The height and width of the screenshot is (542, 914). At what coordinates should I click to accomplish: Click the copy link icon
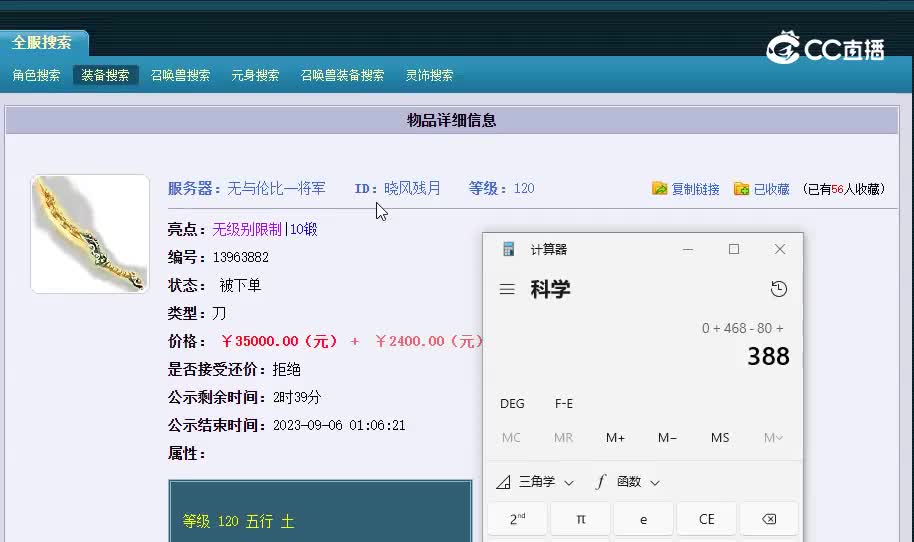tap(660, 189)
